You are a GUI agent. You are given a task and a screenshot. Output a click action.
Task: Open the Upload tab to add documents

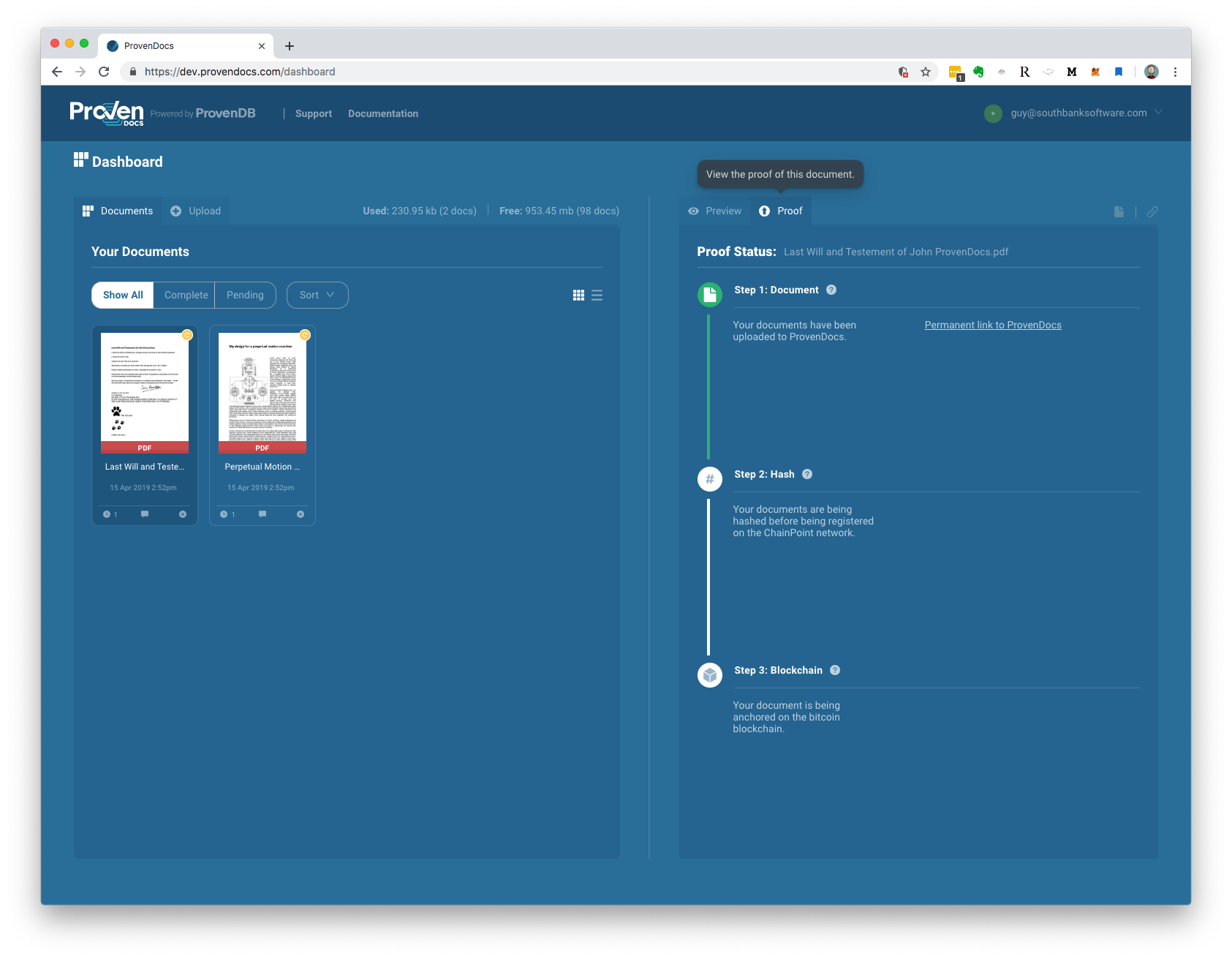tap(196, 211)
